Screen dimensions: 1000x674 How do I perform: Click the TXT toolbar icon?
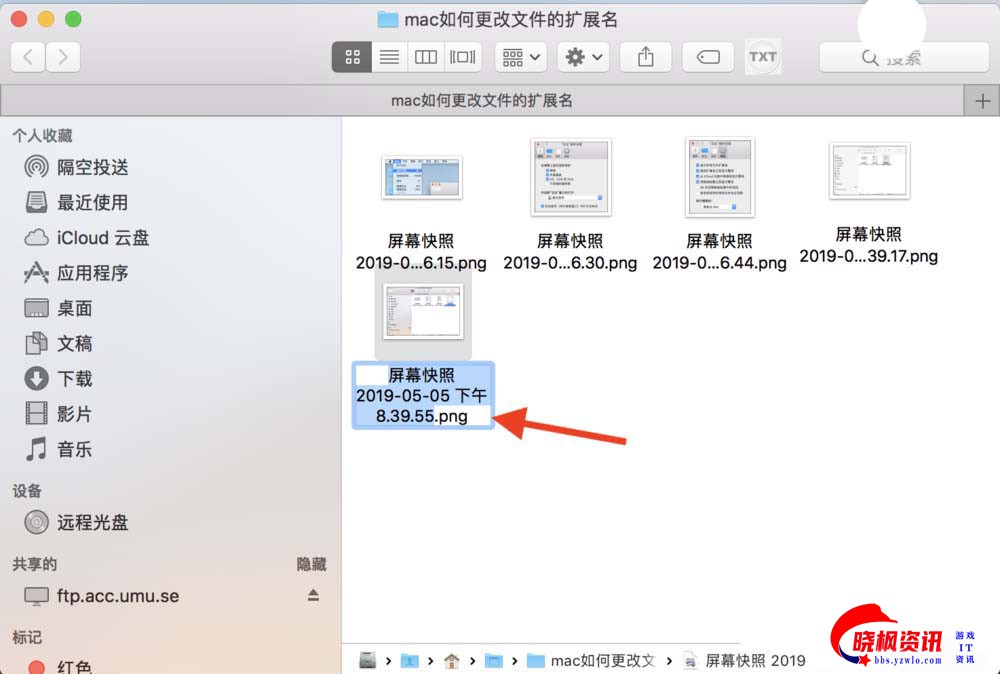(763, 57)
